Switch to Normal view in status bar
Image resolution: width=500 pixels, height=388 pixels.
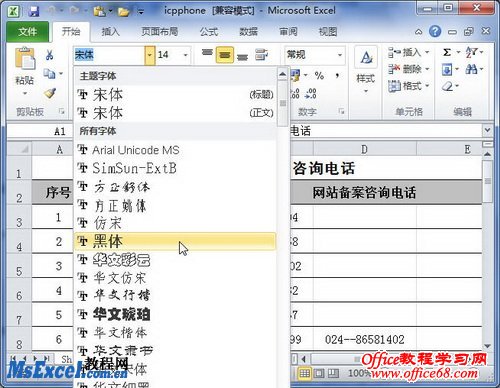(x=304, y=373)
